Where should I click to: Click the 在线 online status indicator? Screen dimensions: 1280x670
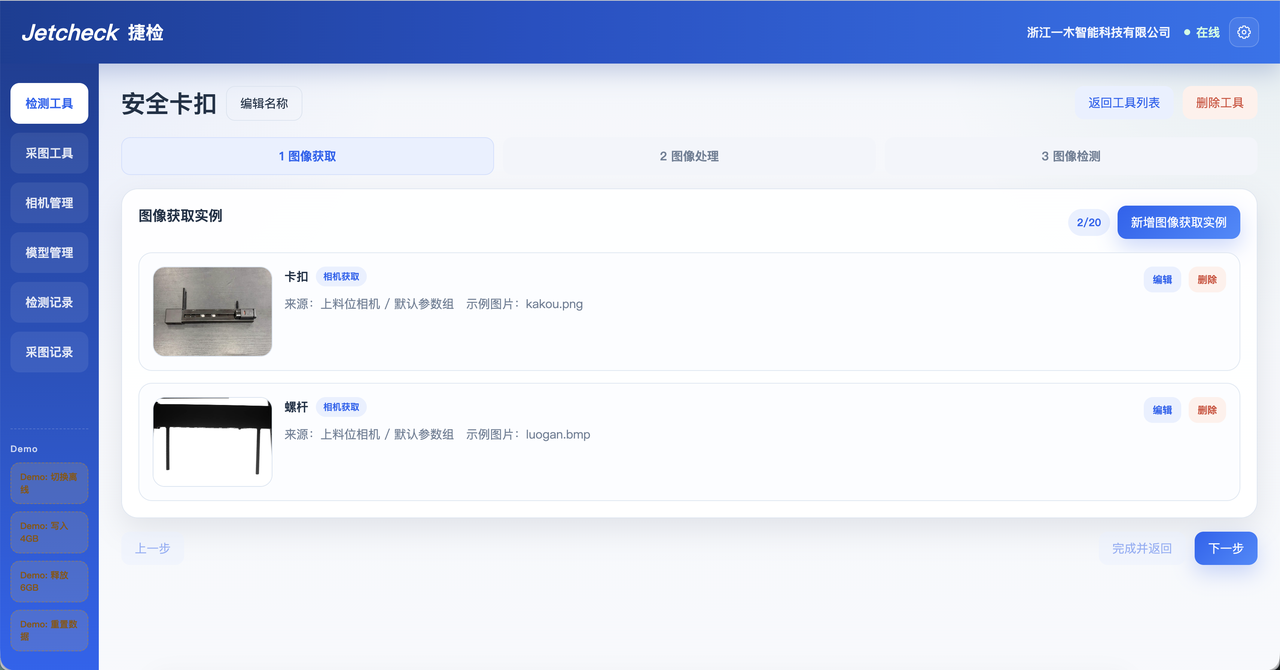pyautogui.click(x=1202, y=33)
